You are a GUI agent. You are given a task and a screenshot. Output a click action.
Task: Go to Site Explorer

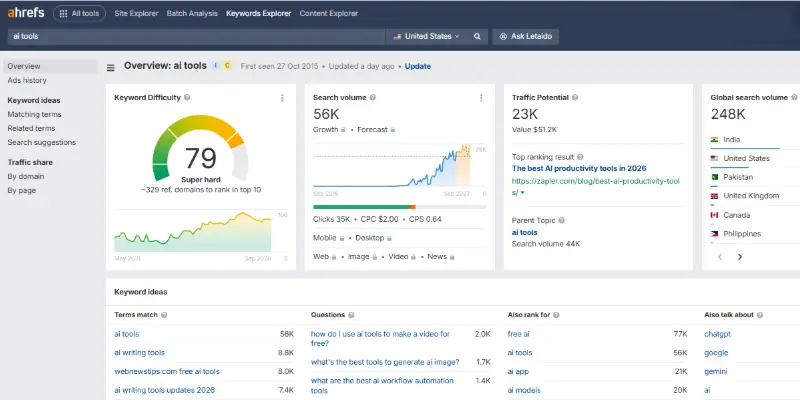[x=136, y=14]
